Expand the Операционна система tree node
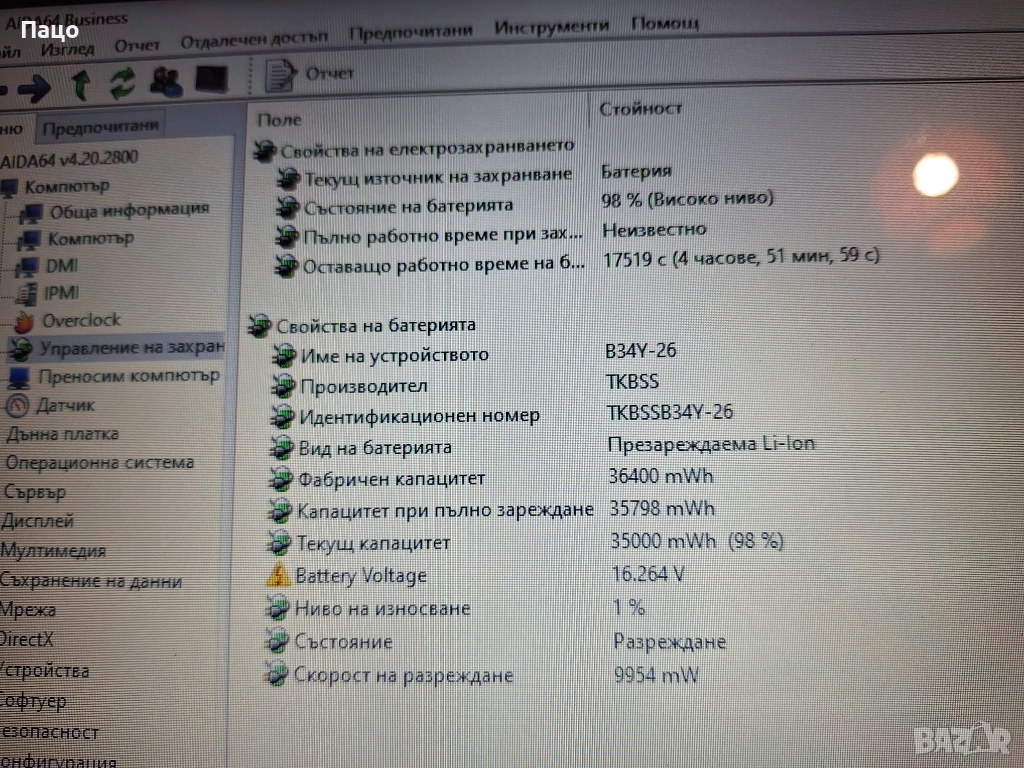1024x768 pixels. point(99,463)
